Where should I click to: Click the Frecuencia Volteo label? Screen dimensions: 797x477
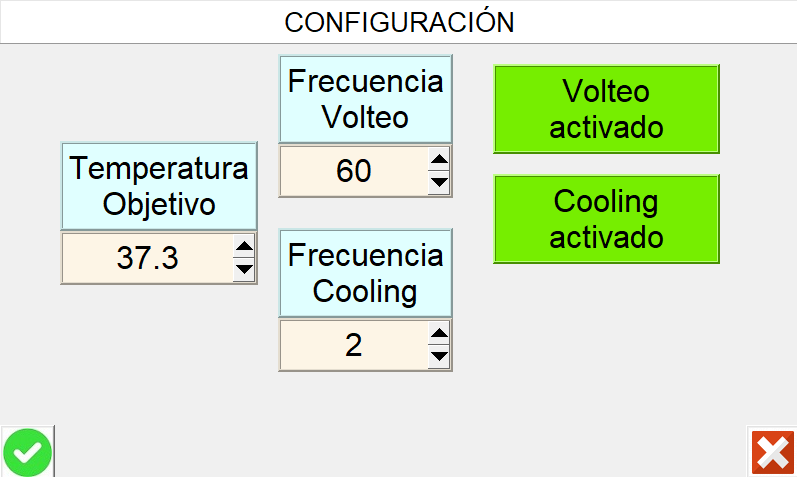coord(365,99)
